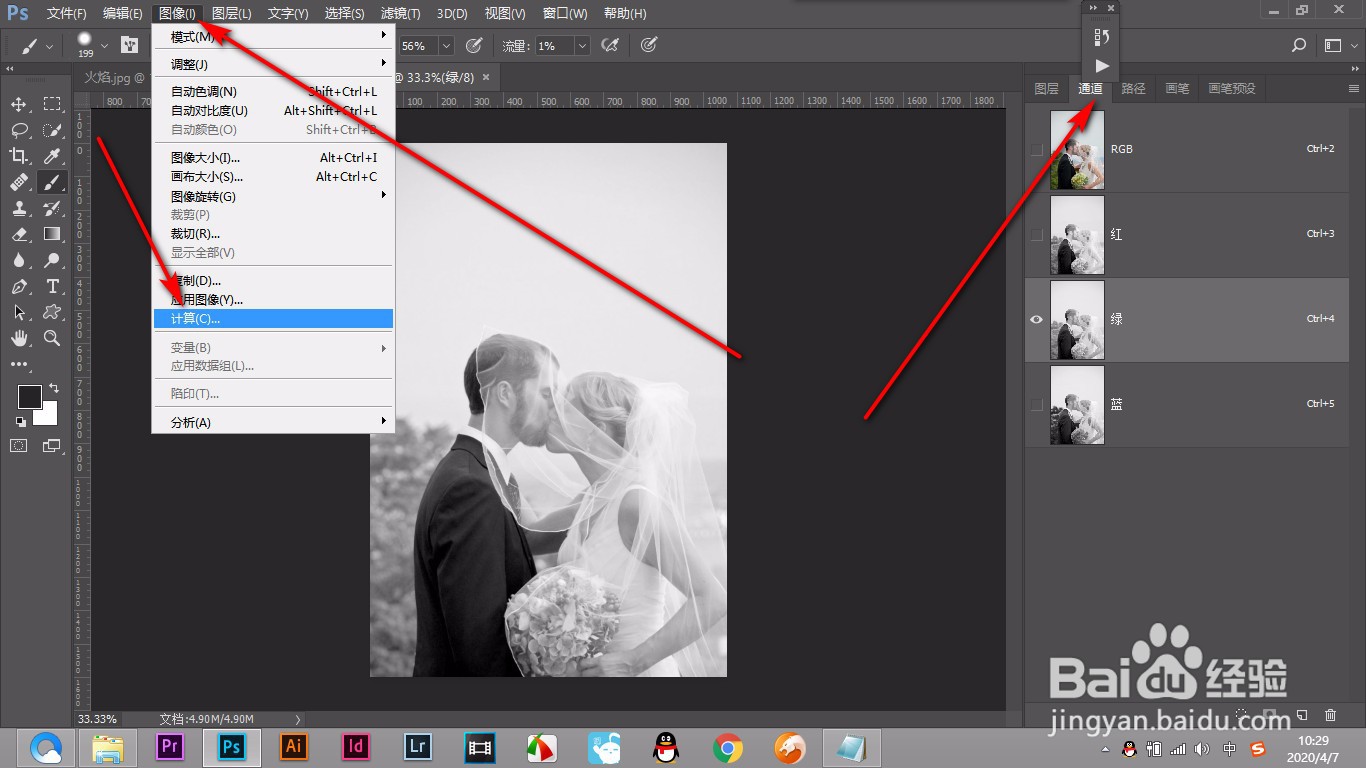This screenshot has width=1366, height=768.
Task: Reset to default black and white colors
Action: point(21,422)
